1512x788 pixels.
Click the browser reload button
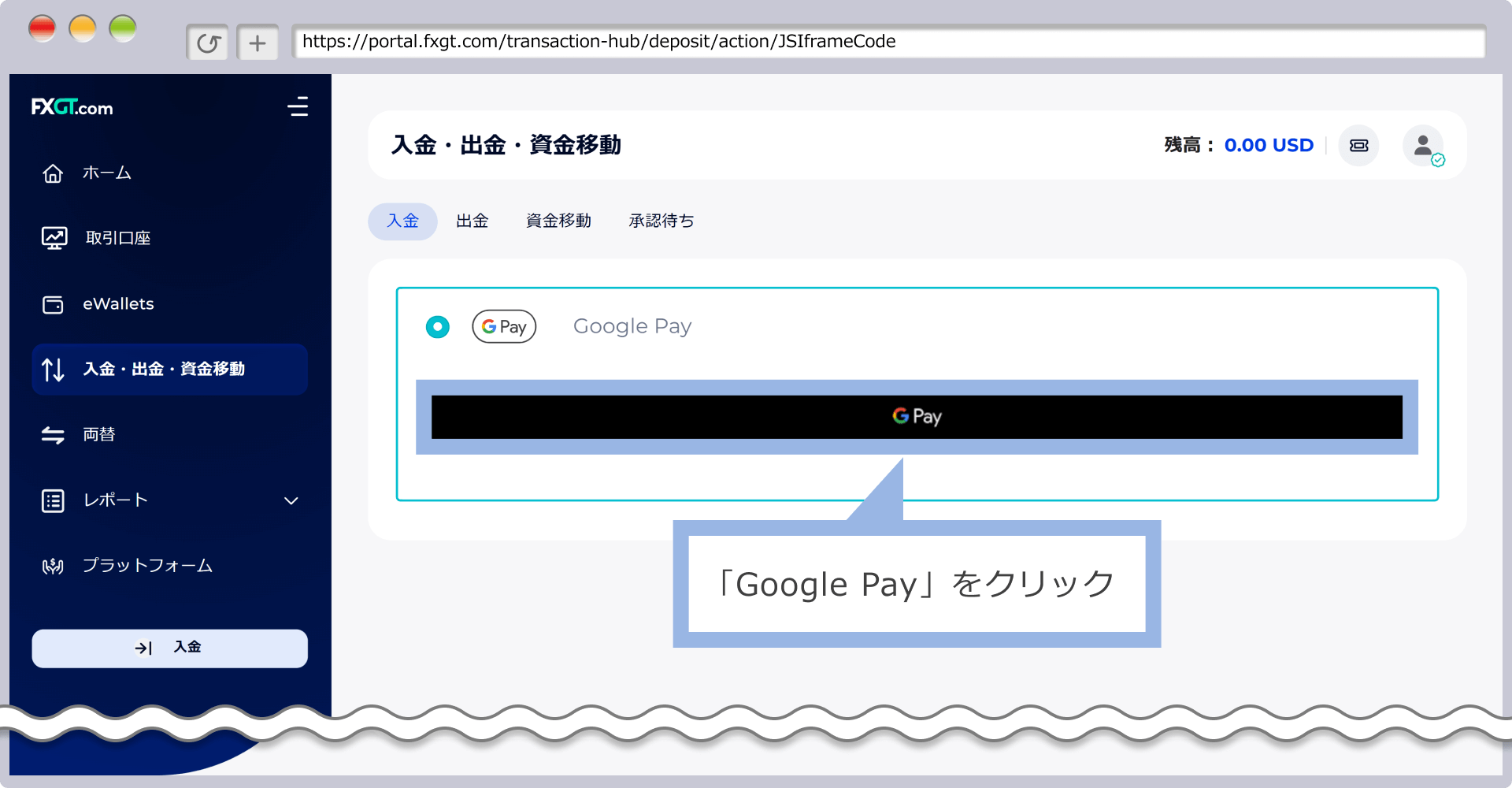[208, 43]
